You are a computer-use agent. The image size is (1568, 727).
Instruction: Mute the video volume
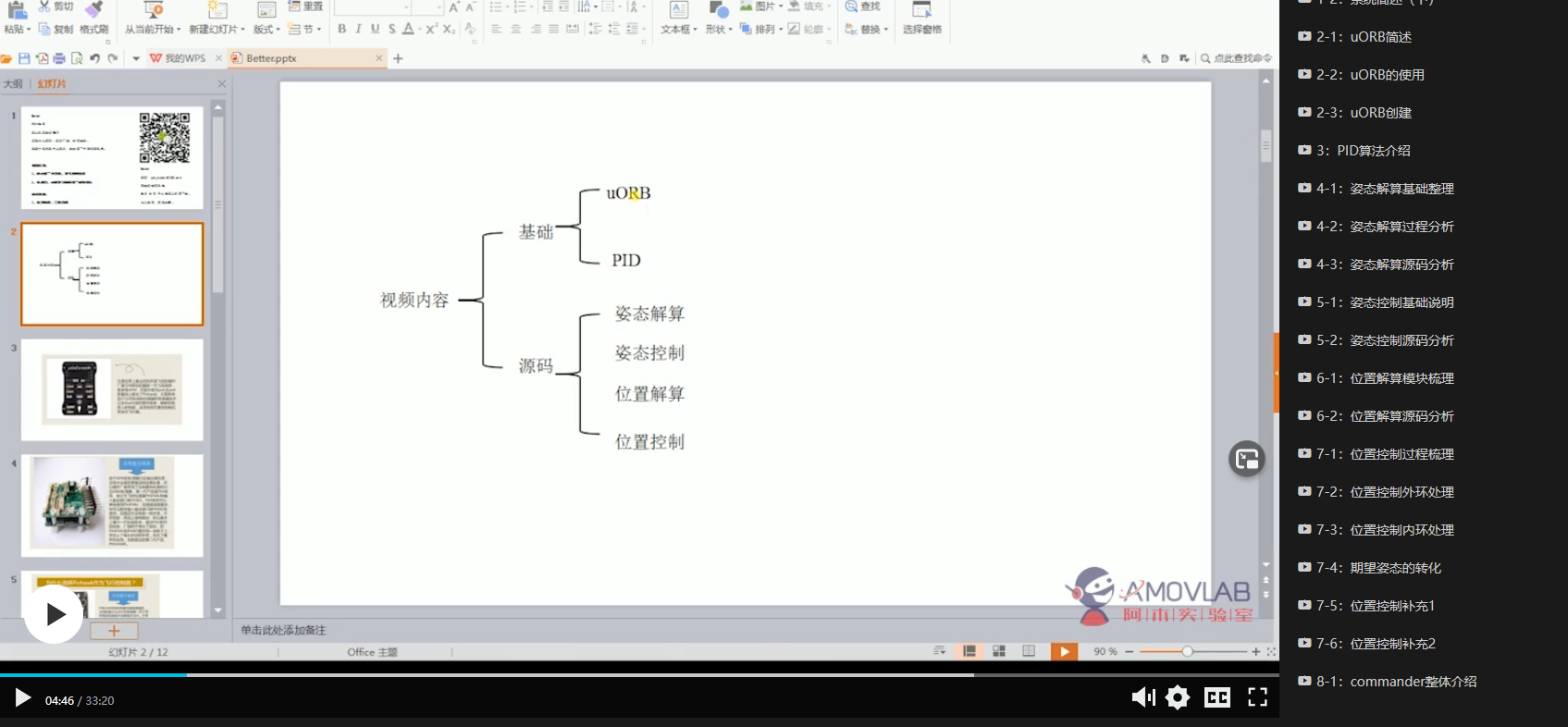(x=1143, y=697)
